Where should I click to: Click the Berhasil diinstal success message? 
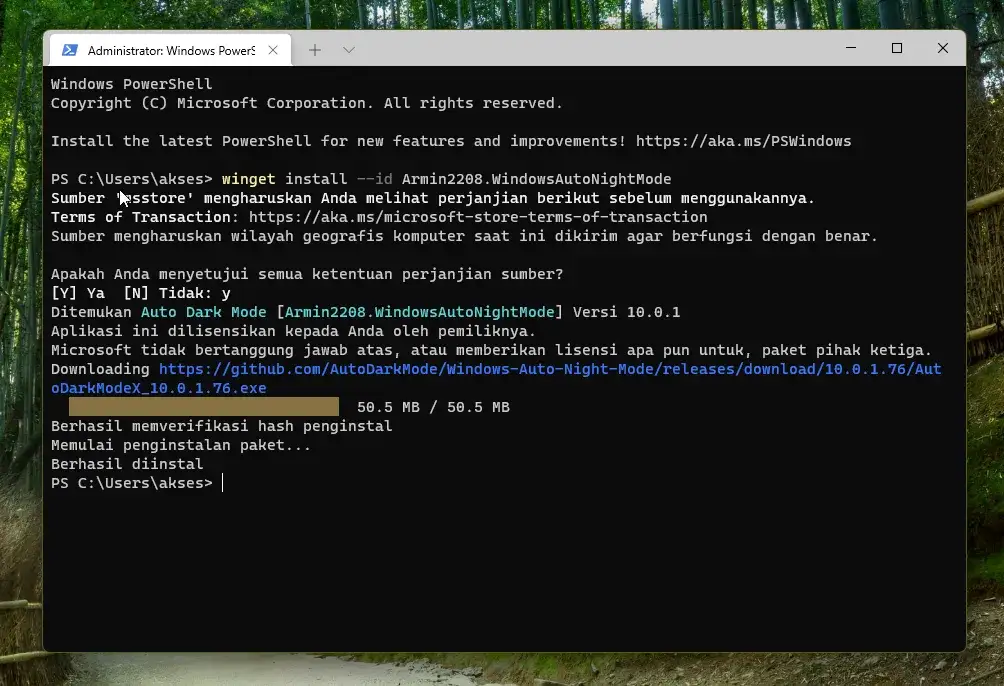pos(126,463)
